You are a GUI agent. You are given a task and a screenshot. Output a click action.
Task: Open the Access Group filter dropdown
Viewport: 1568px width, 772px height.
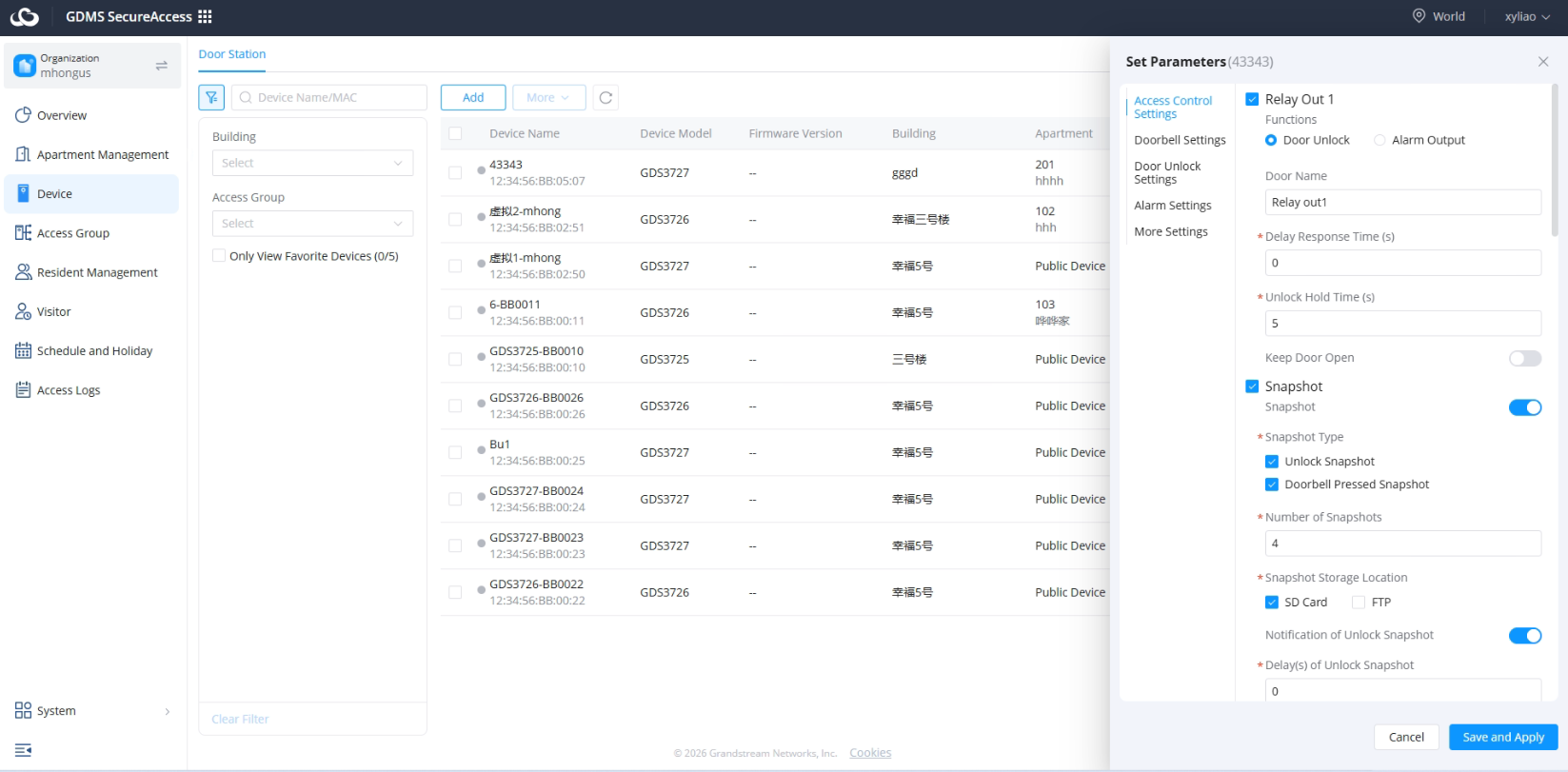click(312, 224)
